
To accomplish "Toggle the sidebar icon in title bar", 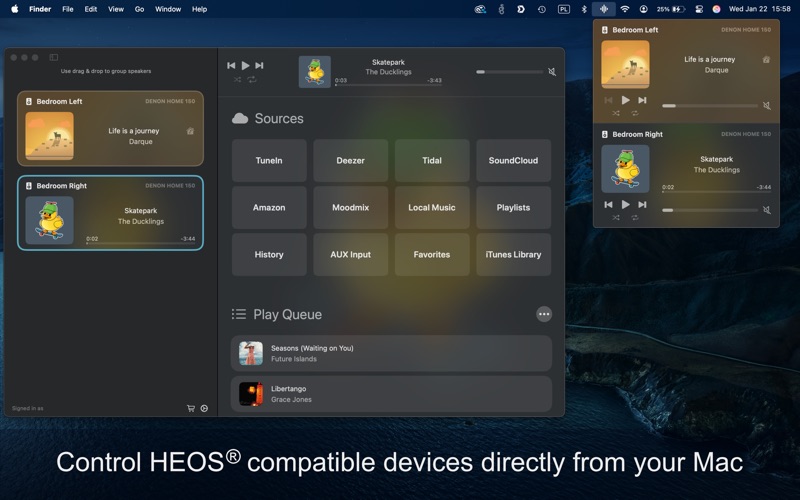I will [54, 57].
